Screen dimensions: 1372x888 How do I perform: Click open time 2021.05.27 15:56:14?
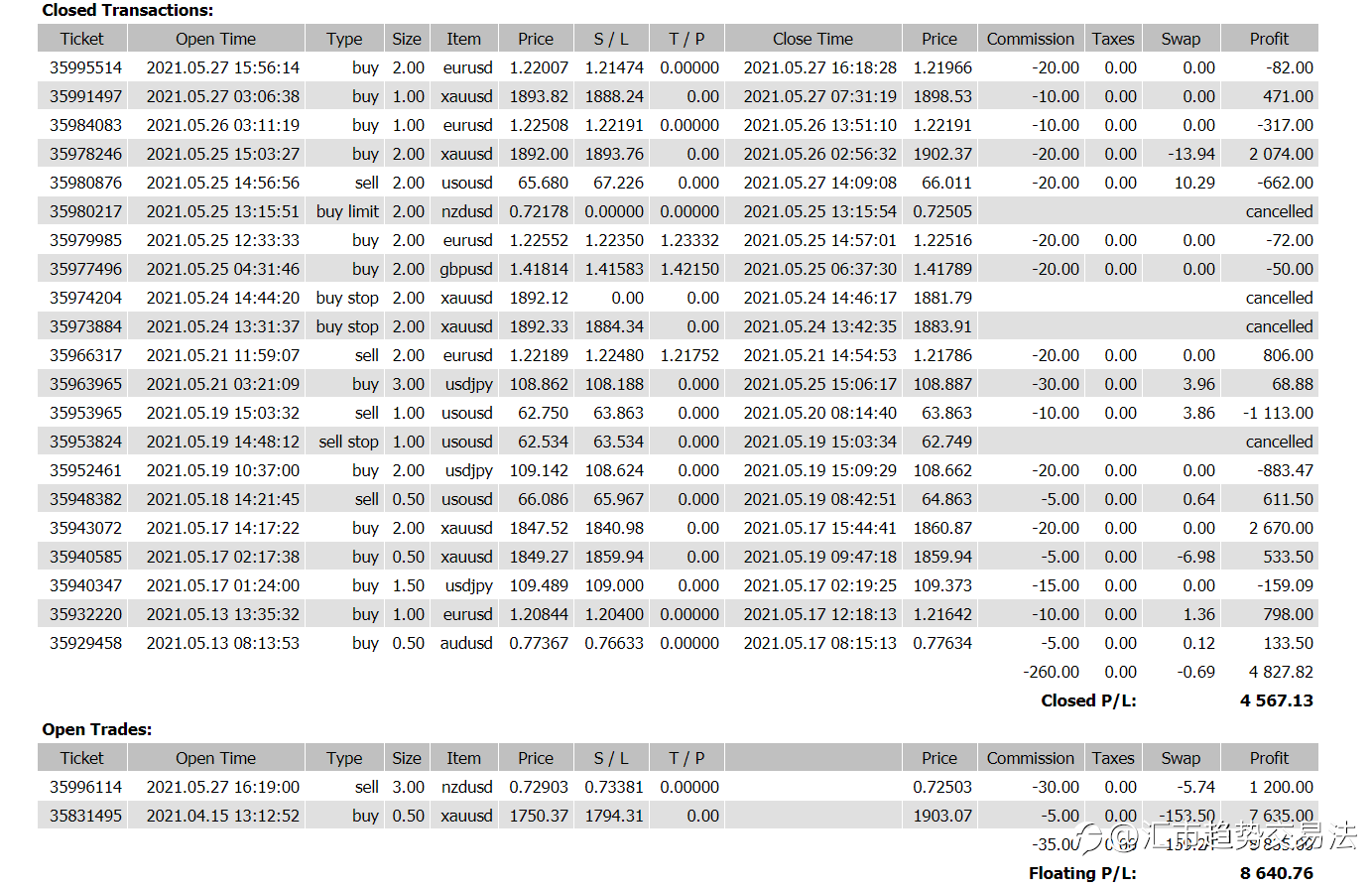point(223,67)
